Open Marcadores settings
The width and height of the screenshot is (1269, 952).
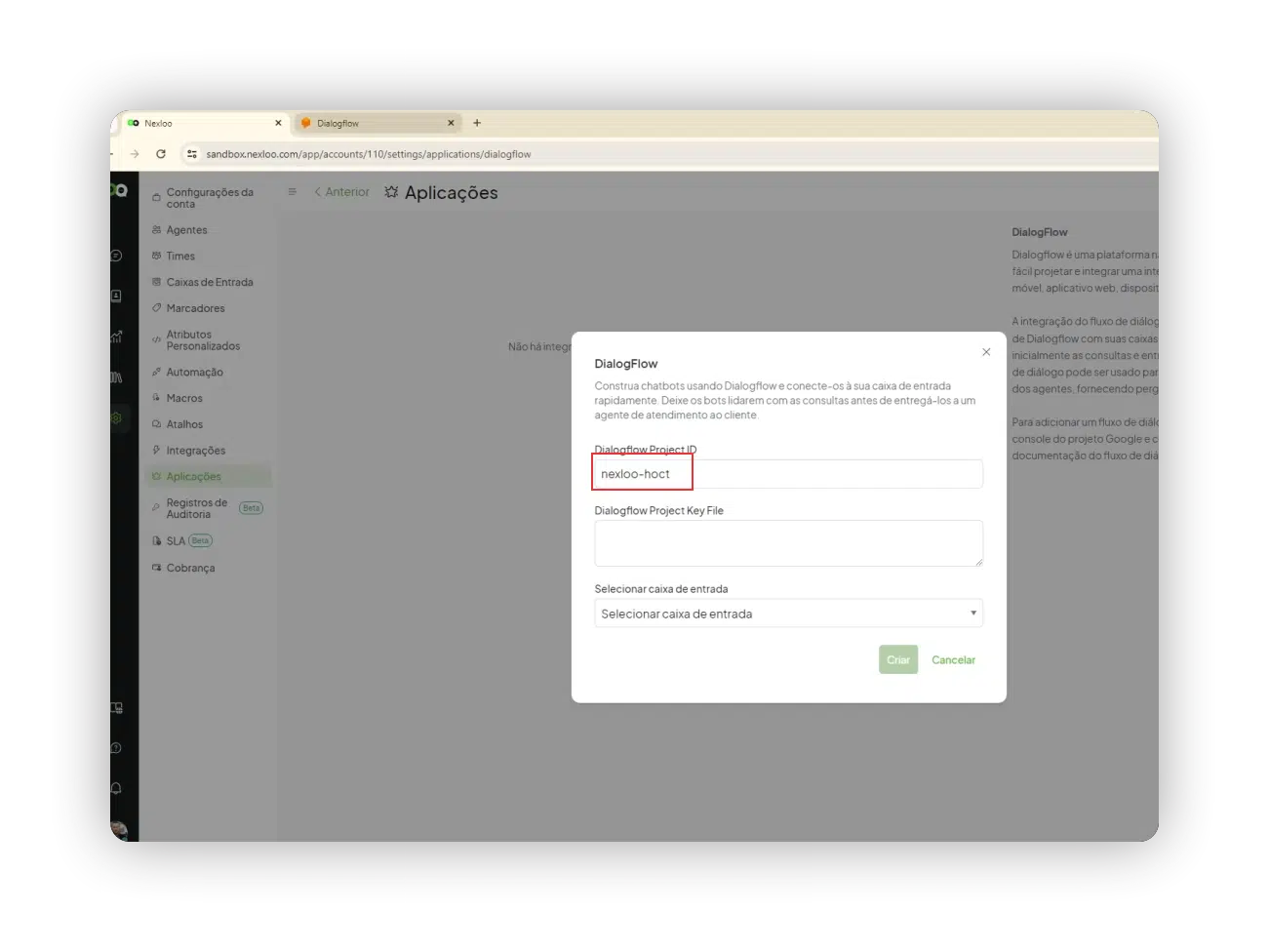pyautogui.click(x=195, y=308)
